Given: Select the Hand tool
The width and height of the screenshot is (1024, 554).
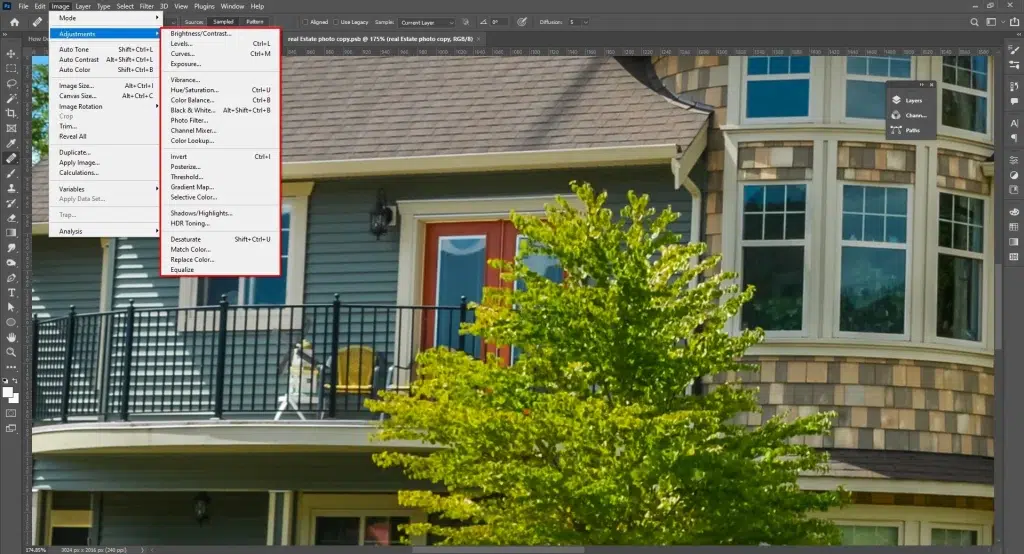Looking at the screenshot, I should (x=11, y=337).
